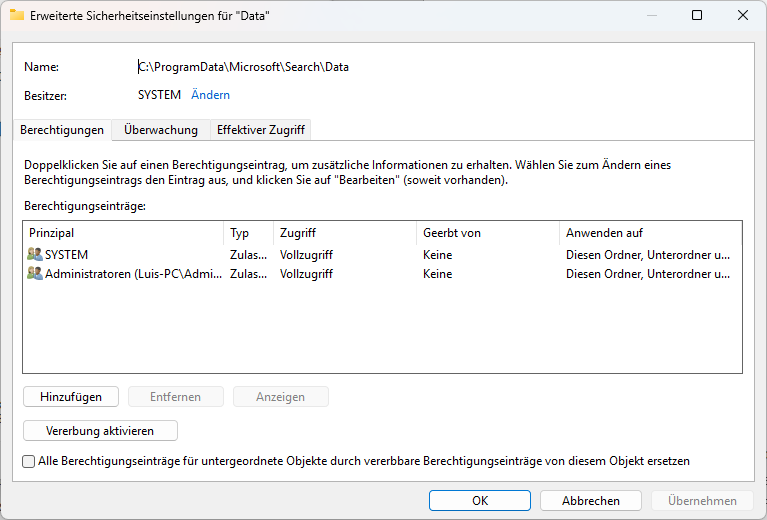Image resolution: width=767 pixels, height=520 pixels.
Task: Switch to the Berechtigungen tab
Action: tap(62, 130)
